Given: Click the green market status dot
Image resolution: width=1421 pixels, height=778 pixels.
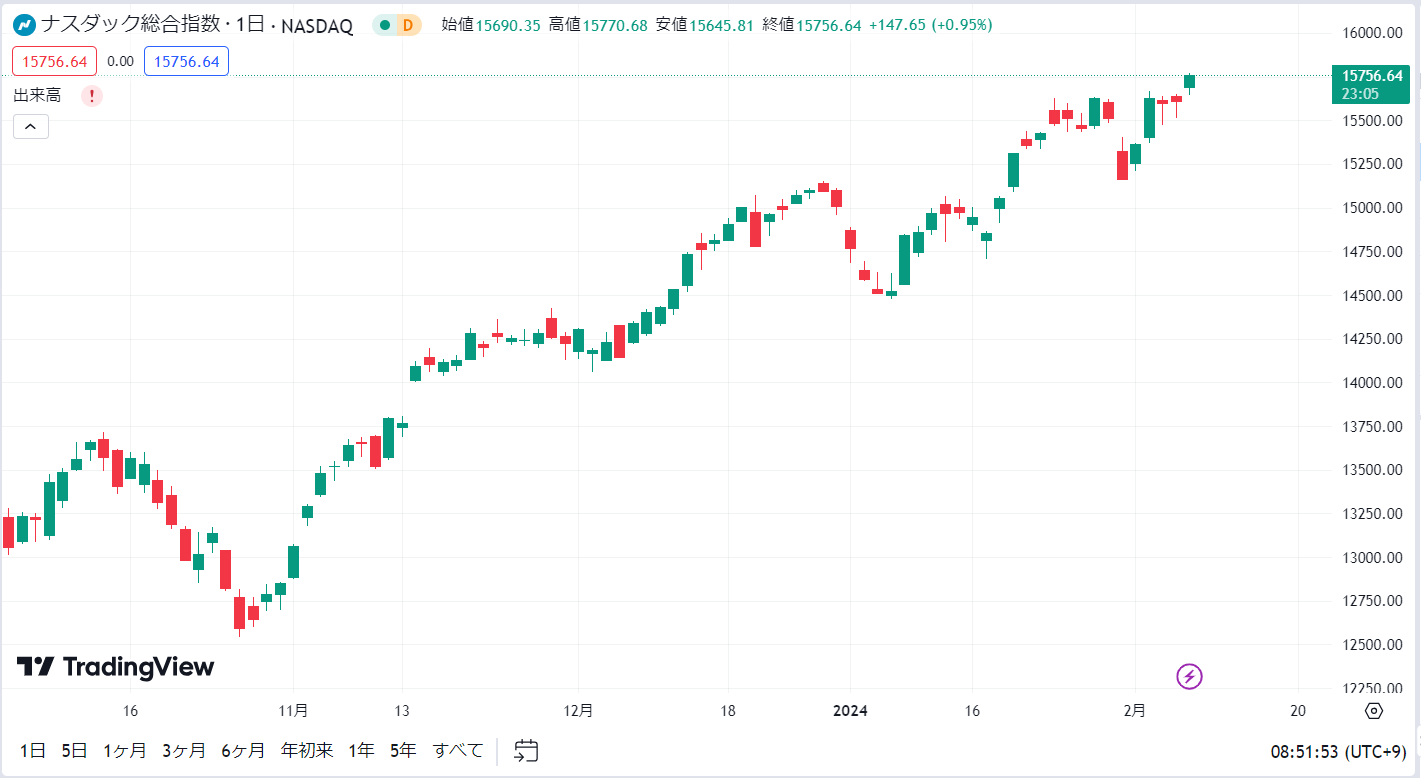Looking at the screenshot, I should (385, 25).
